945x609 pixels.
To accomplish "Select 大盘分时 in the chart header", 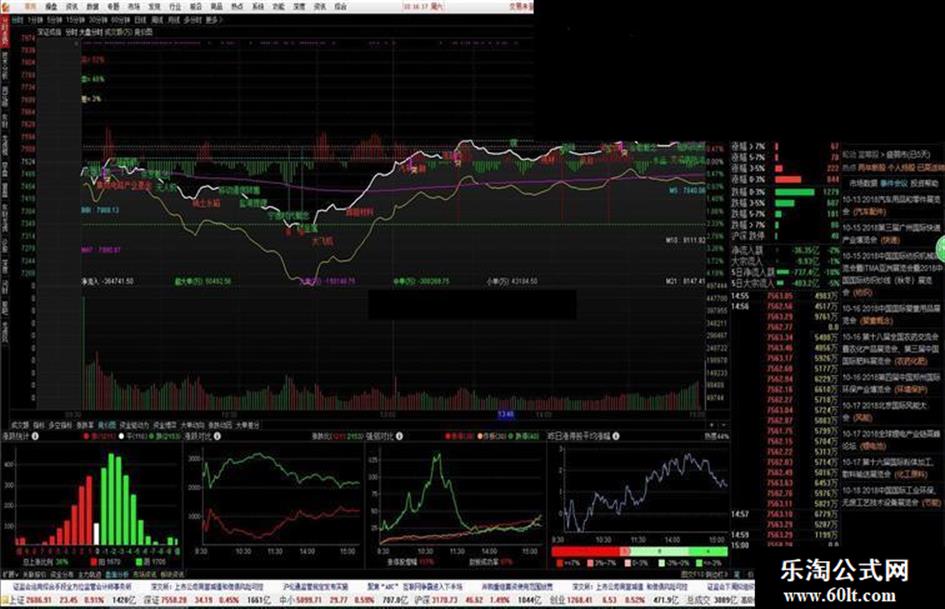I will [90, 32].
